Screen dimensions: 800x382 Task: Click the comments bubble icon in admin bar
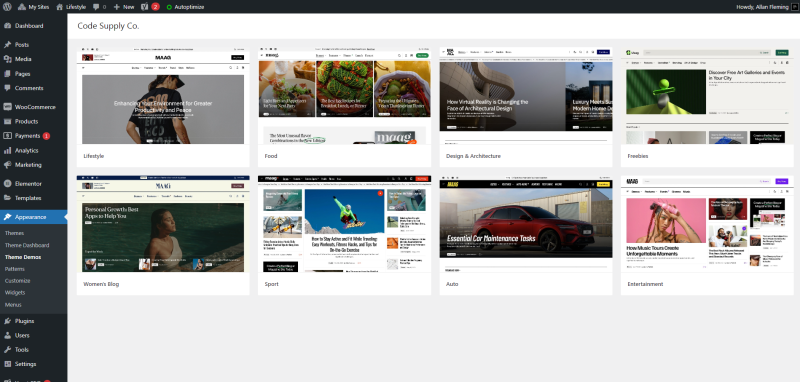[x=96, y=7]
